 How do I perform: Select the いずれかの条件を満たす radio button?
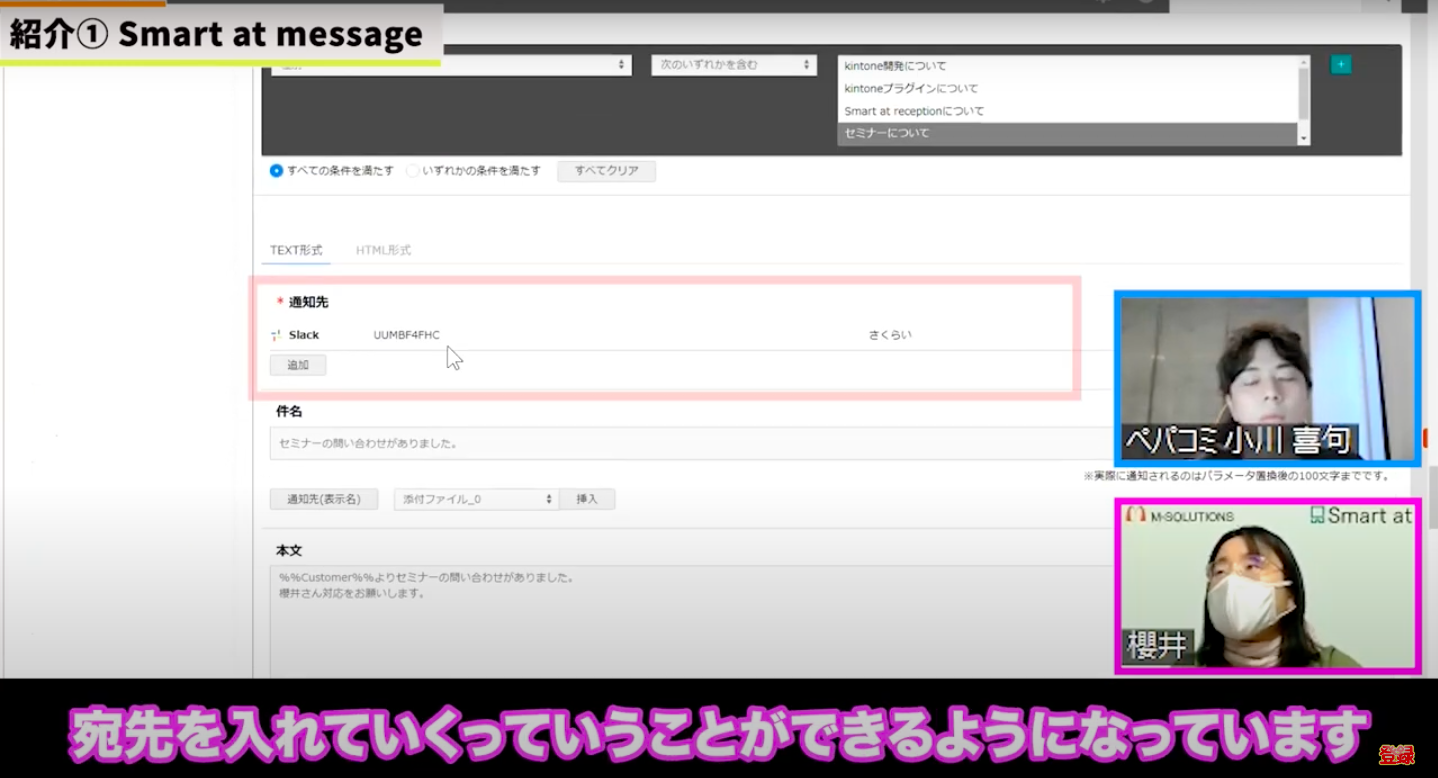[412, 171]
